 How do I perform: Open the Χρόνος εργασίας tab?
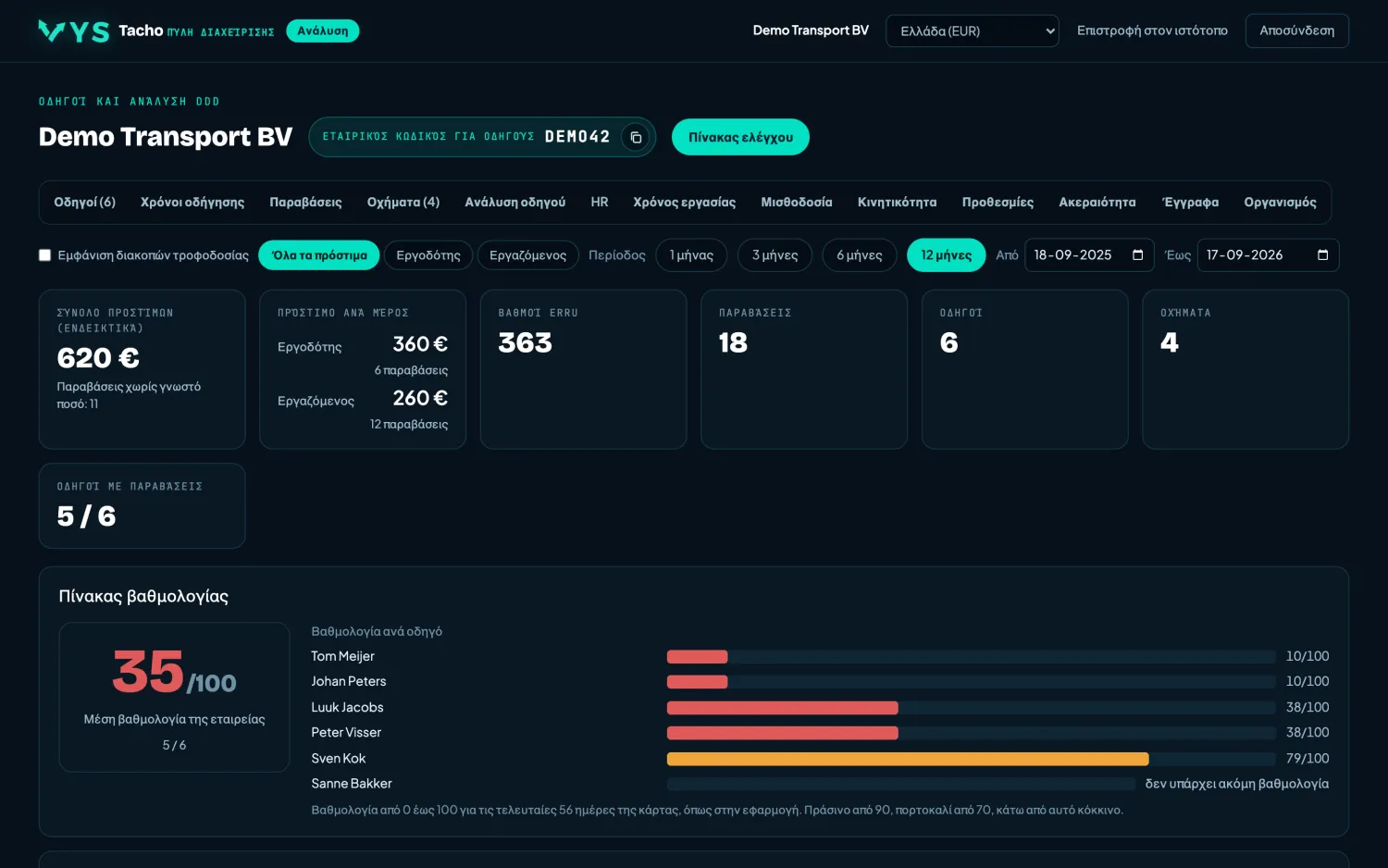pyautogui.click(x=685, y=203)
